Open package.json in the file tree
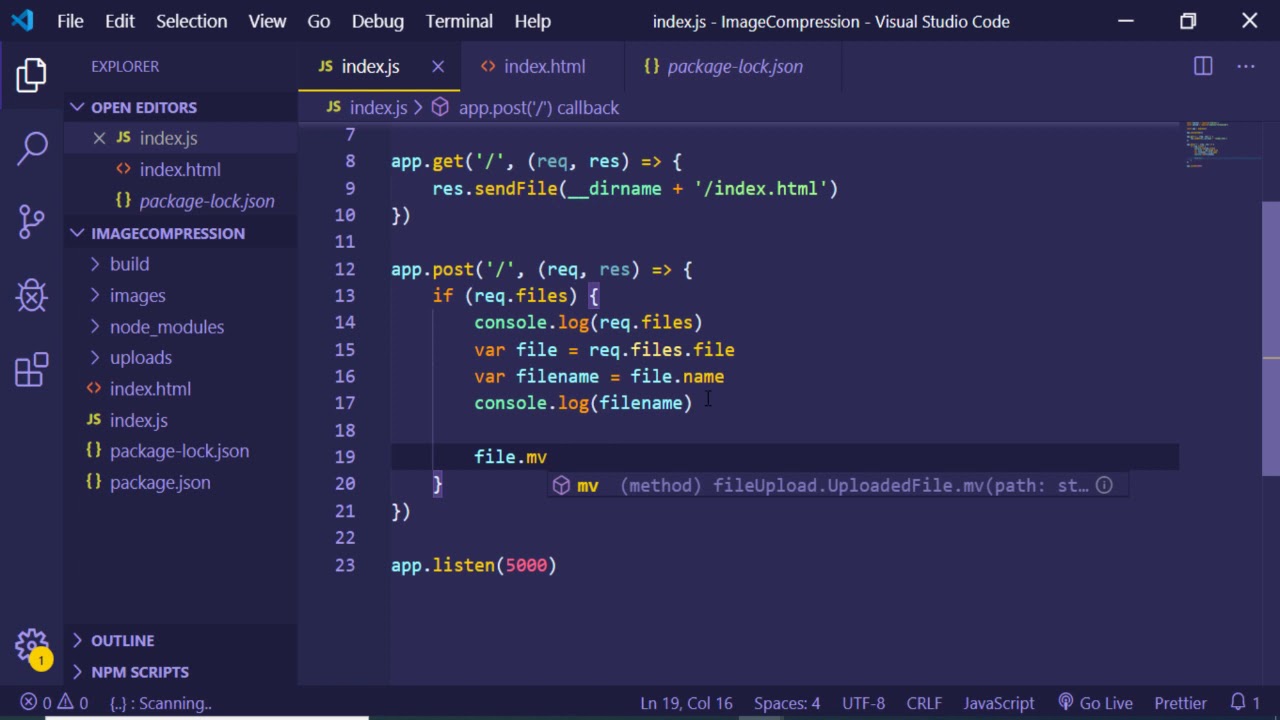The height and width of the screenshot is (720, 1280). (x=160, y=482)
